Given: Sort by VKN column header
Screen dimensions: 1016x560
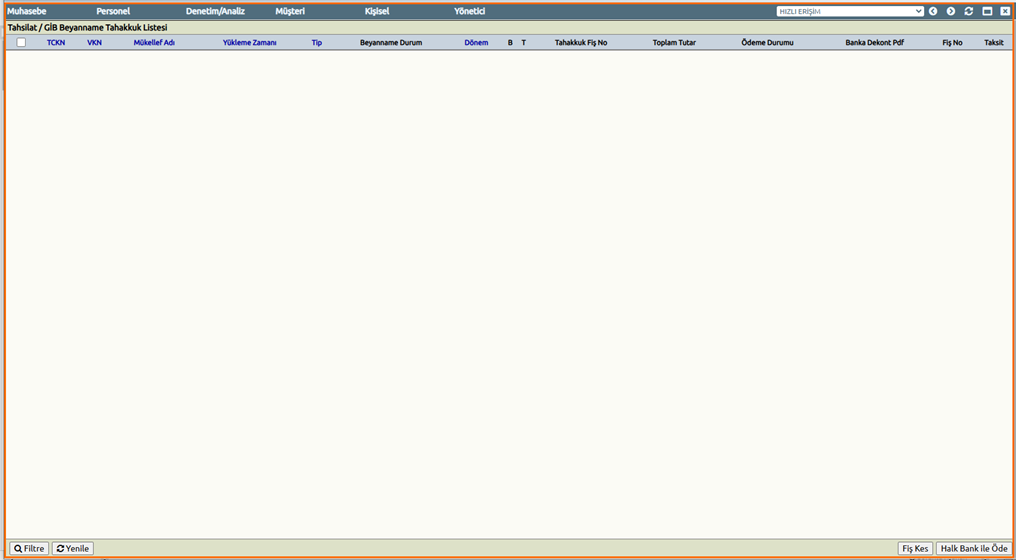Looking at the screenshot, I should 95,42.
